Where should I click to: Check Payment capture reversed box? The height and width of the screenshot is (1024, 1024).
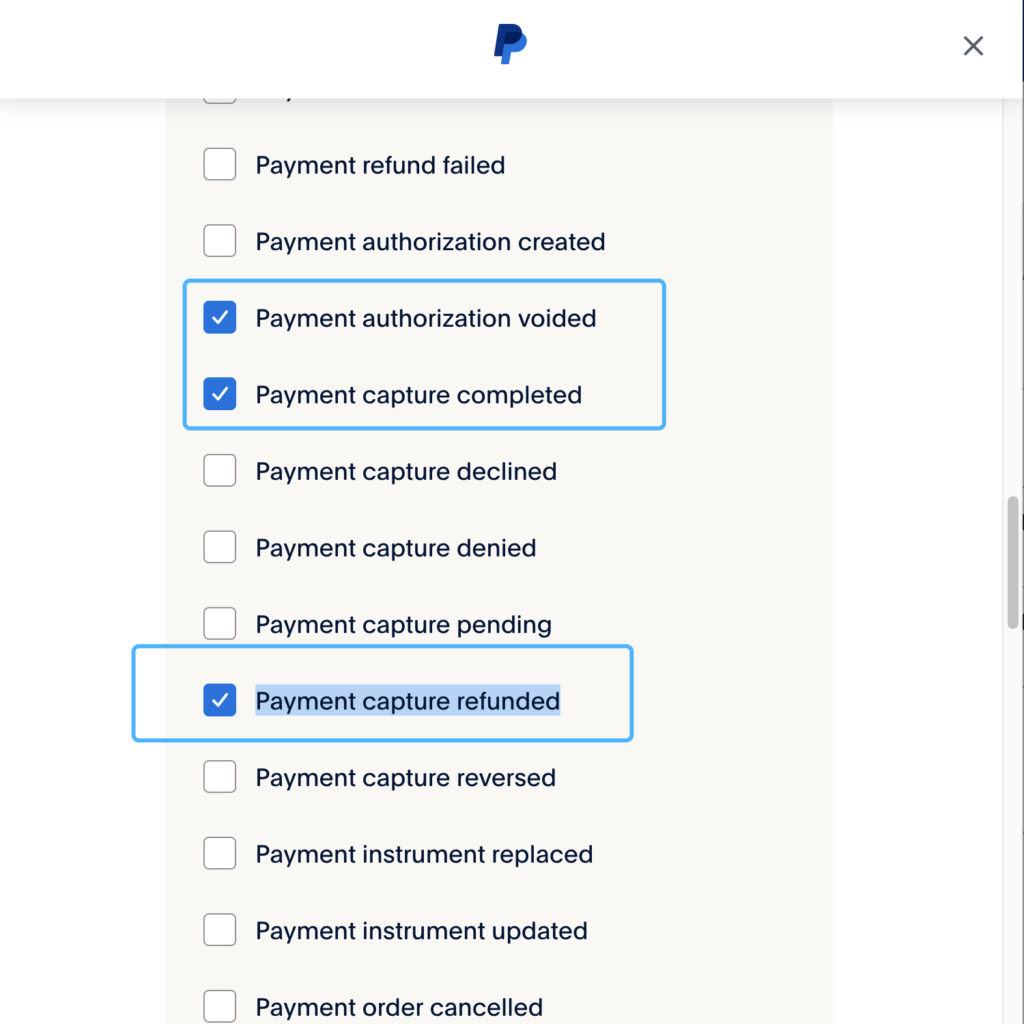tap(220, 777)
